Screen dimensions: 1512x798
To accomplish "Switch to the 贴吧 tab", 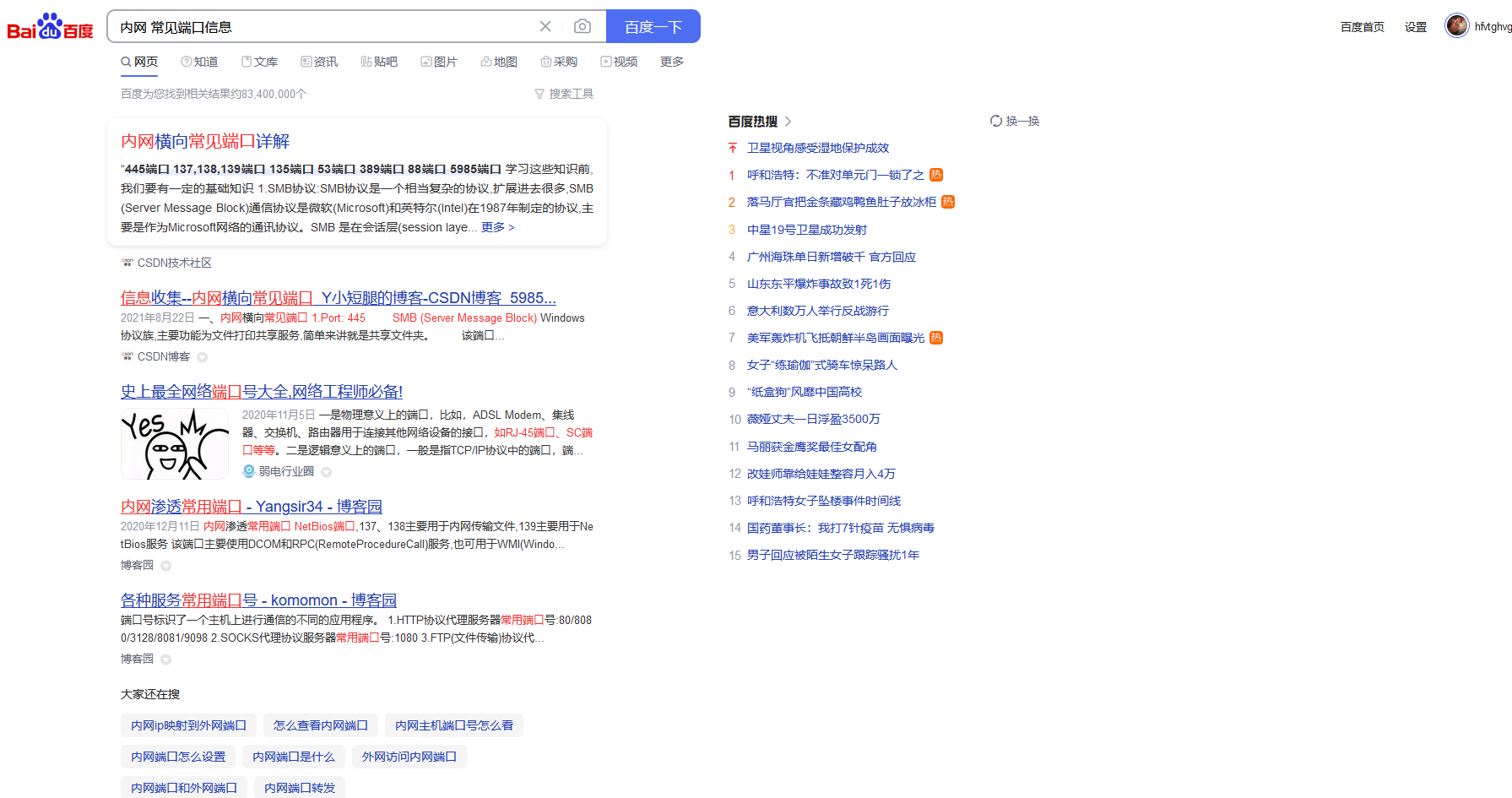I will tap(379, 62).
